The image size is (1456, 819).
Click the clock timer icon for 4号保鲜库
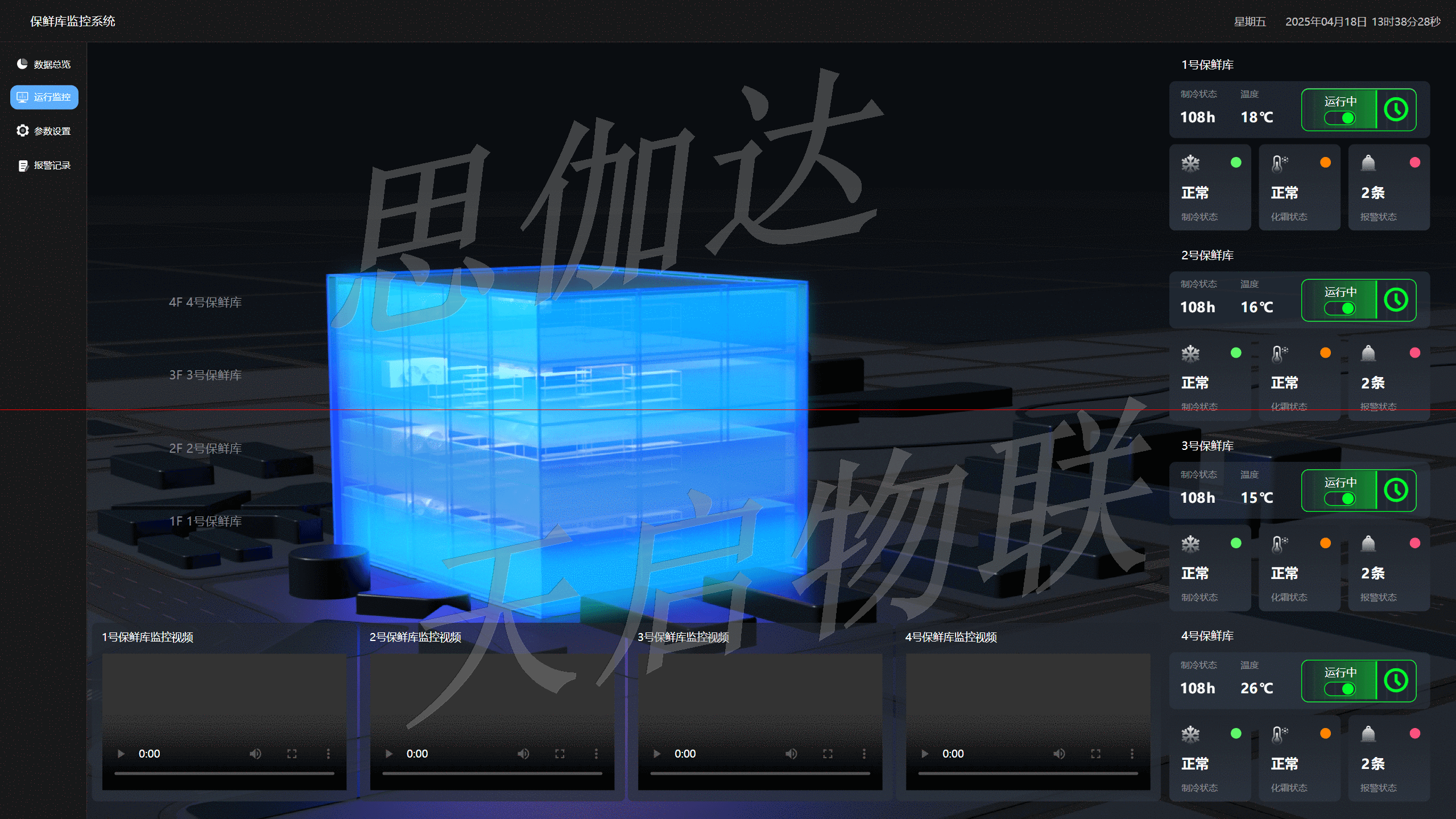[1396, 681]
